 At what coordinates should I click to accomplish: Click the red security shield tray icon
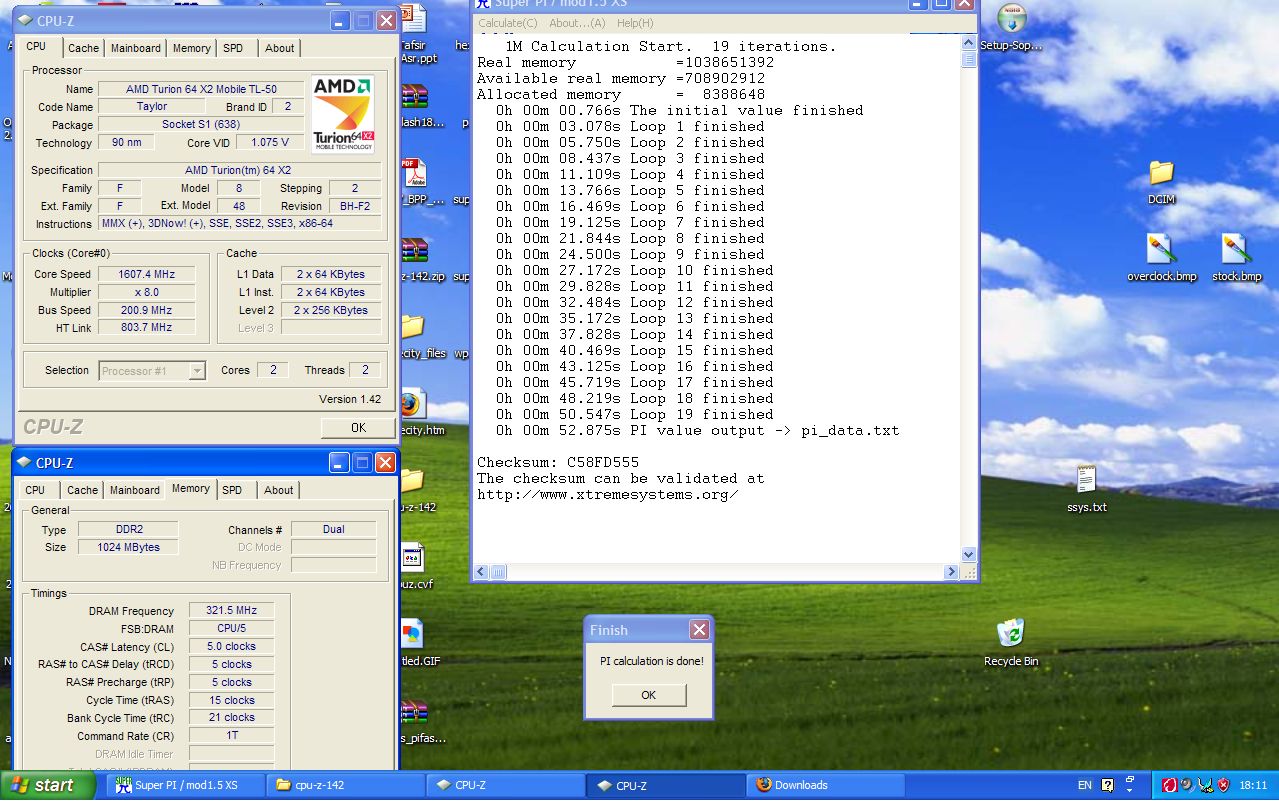1222,786
